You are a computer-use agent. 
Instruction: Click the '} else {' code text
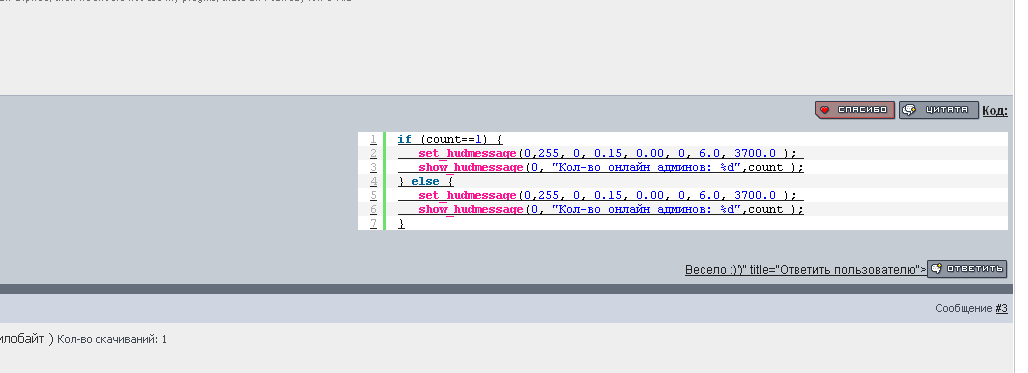click(x=425, y=182)
